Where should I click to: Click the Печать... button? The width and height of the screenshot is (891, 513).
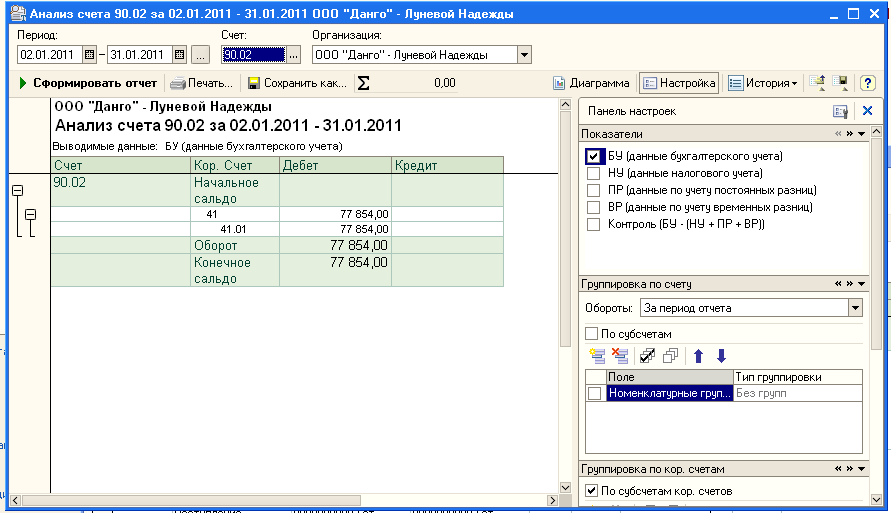click(202, 83)
